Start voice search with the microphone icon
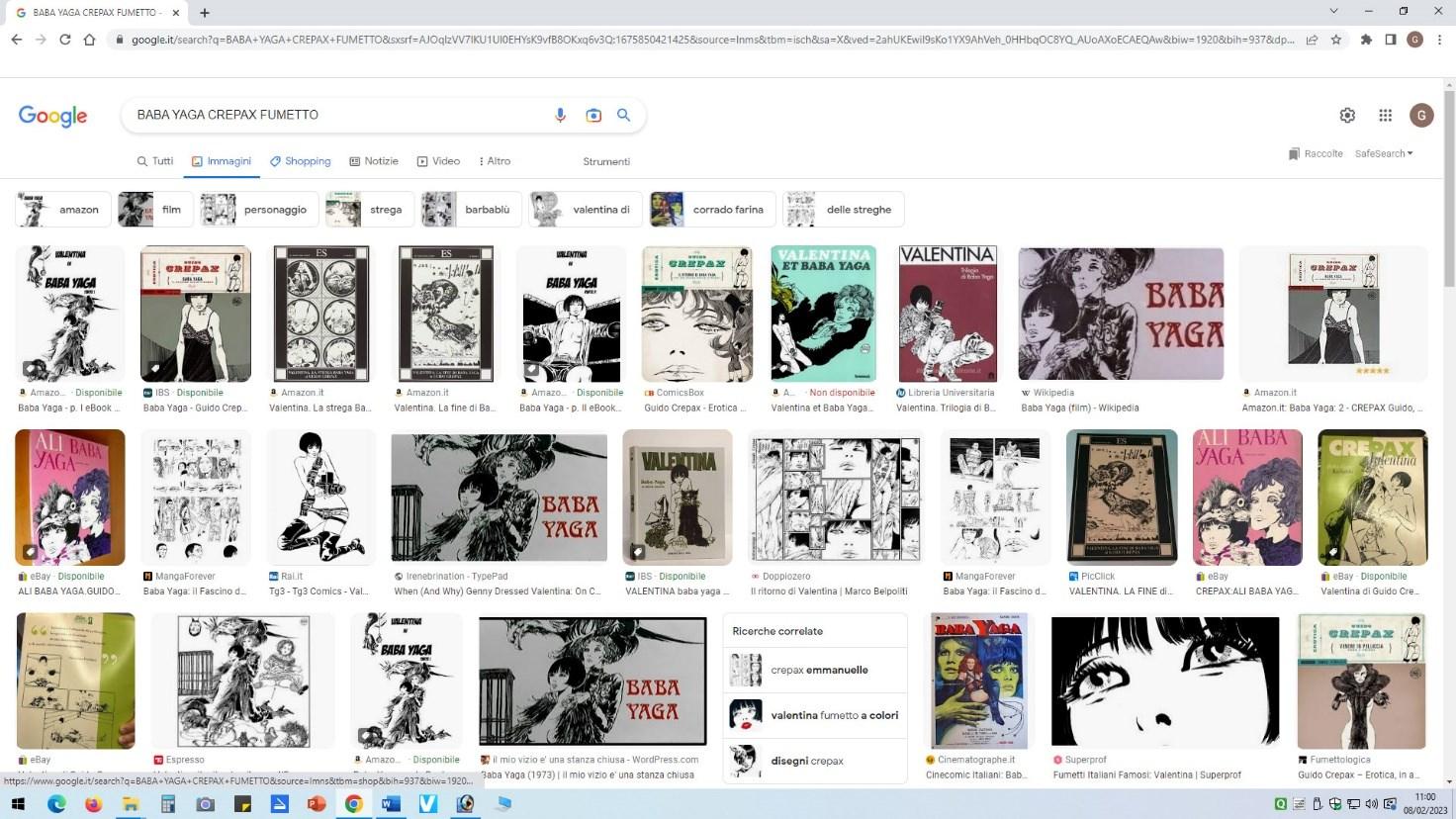Screen dimensions: 1456x819 tap(560, 115)
